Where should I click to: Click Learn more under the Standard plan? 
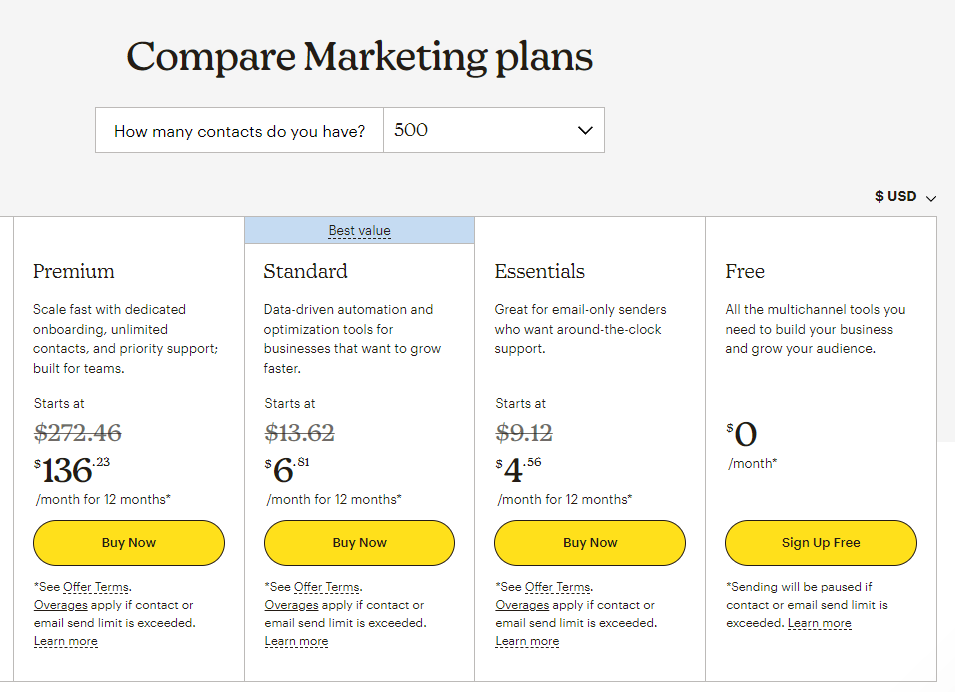pyautogui.click(x=296, y=641)
